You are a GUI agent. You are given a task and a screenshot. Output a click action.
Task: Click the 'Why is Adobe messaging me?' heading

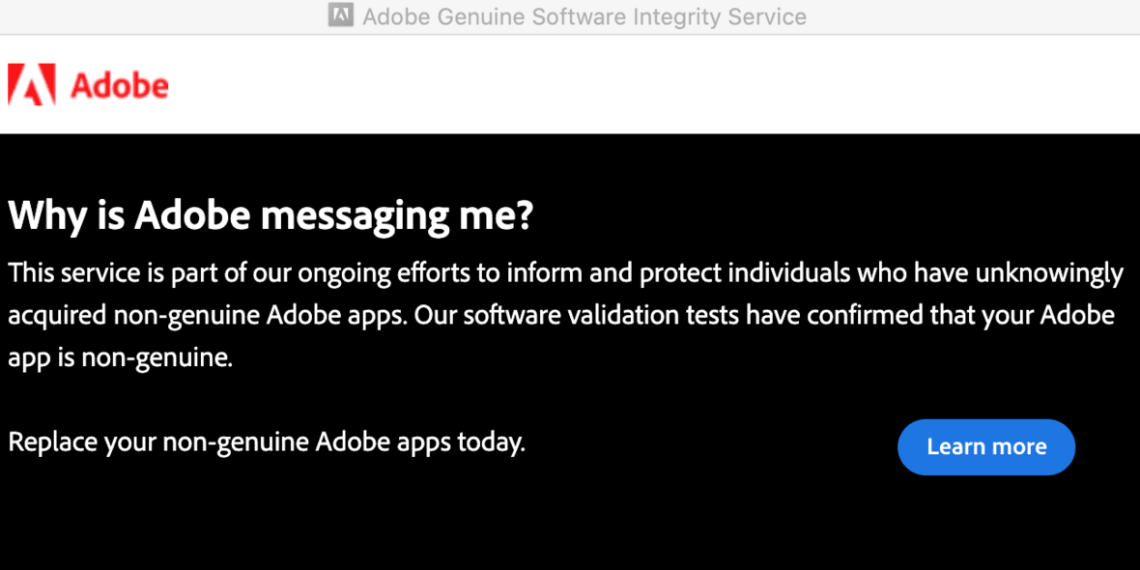[x=270, y=215]
